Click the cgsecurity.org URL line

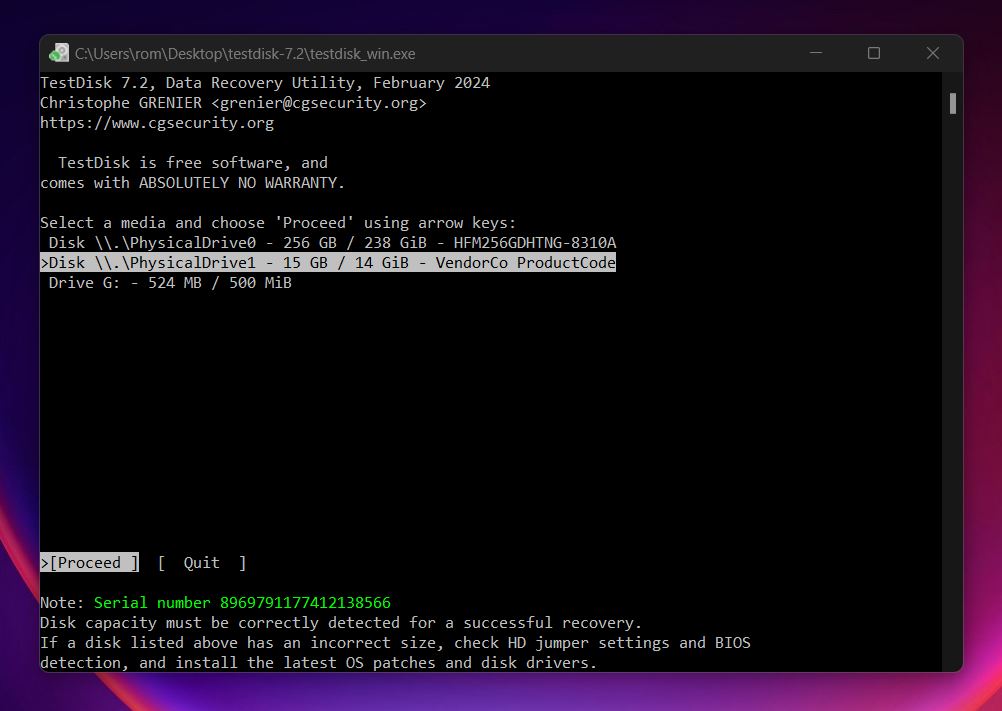click(157, 123)
